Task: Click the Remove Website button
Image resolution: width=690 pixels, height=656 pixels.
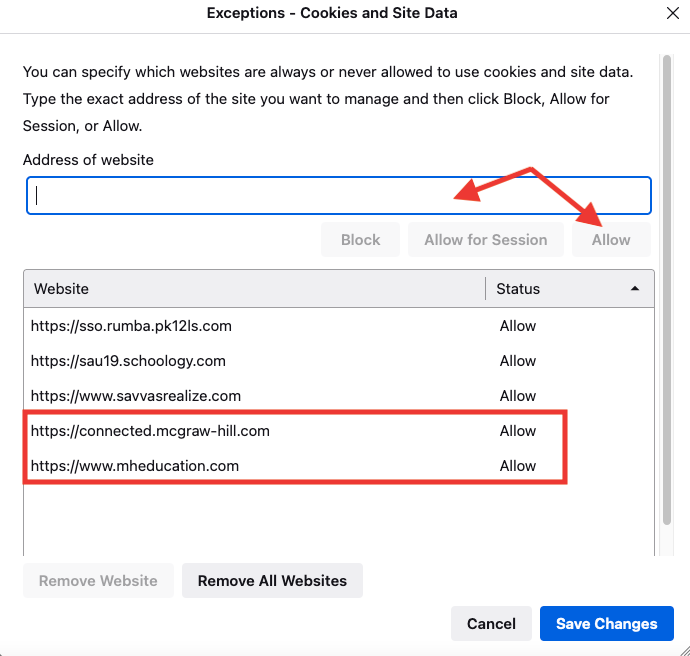Action: tap(98, 580)
